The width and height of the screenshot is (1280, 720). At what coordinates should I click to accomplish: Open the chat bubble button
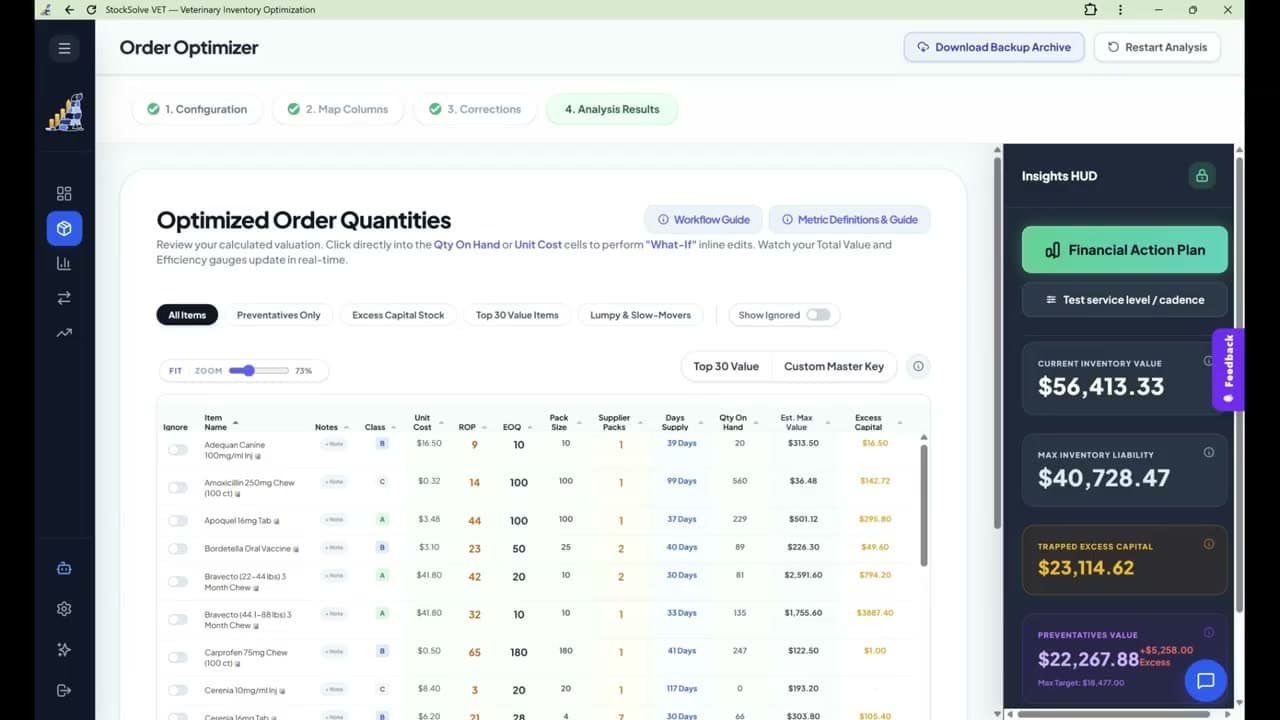point(1206,681)
